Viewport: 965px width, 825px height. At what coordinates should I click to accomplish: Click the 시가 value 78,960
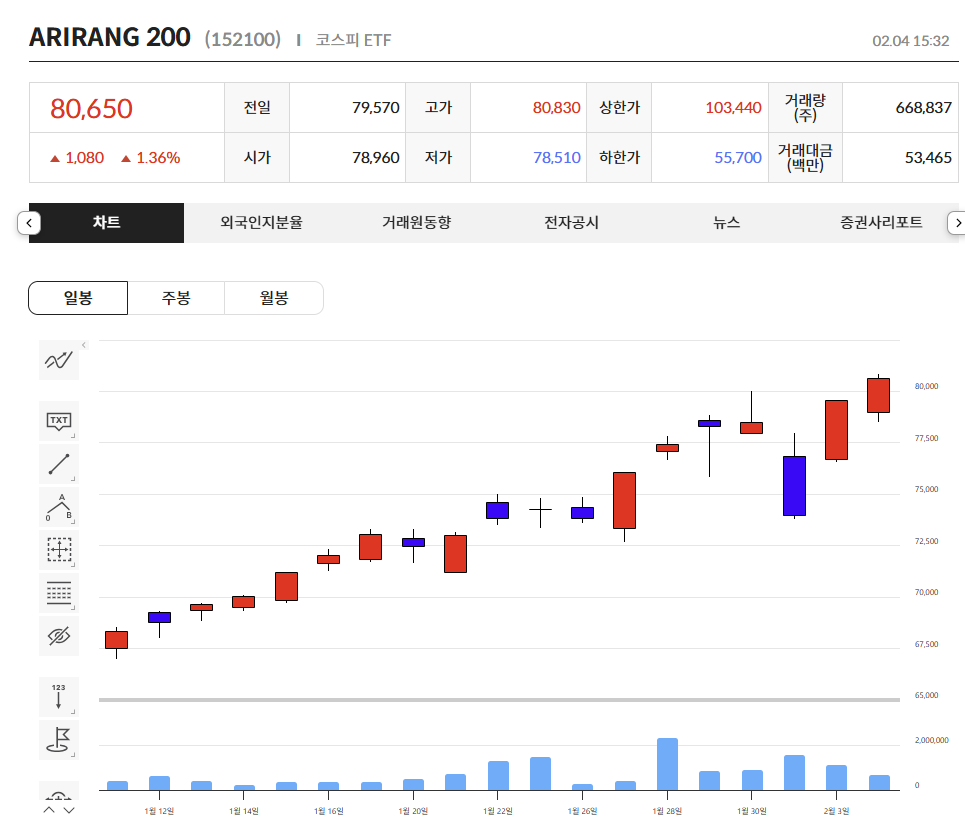pyautogui.click(x=375, y=158)
